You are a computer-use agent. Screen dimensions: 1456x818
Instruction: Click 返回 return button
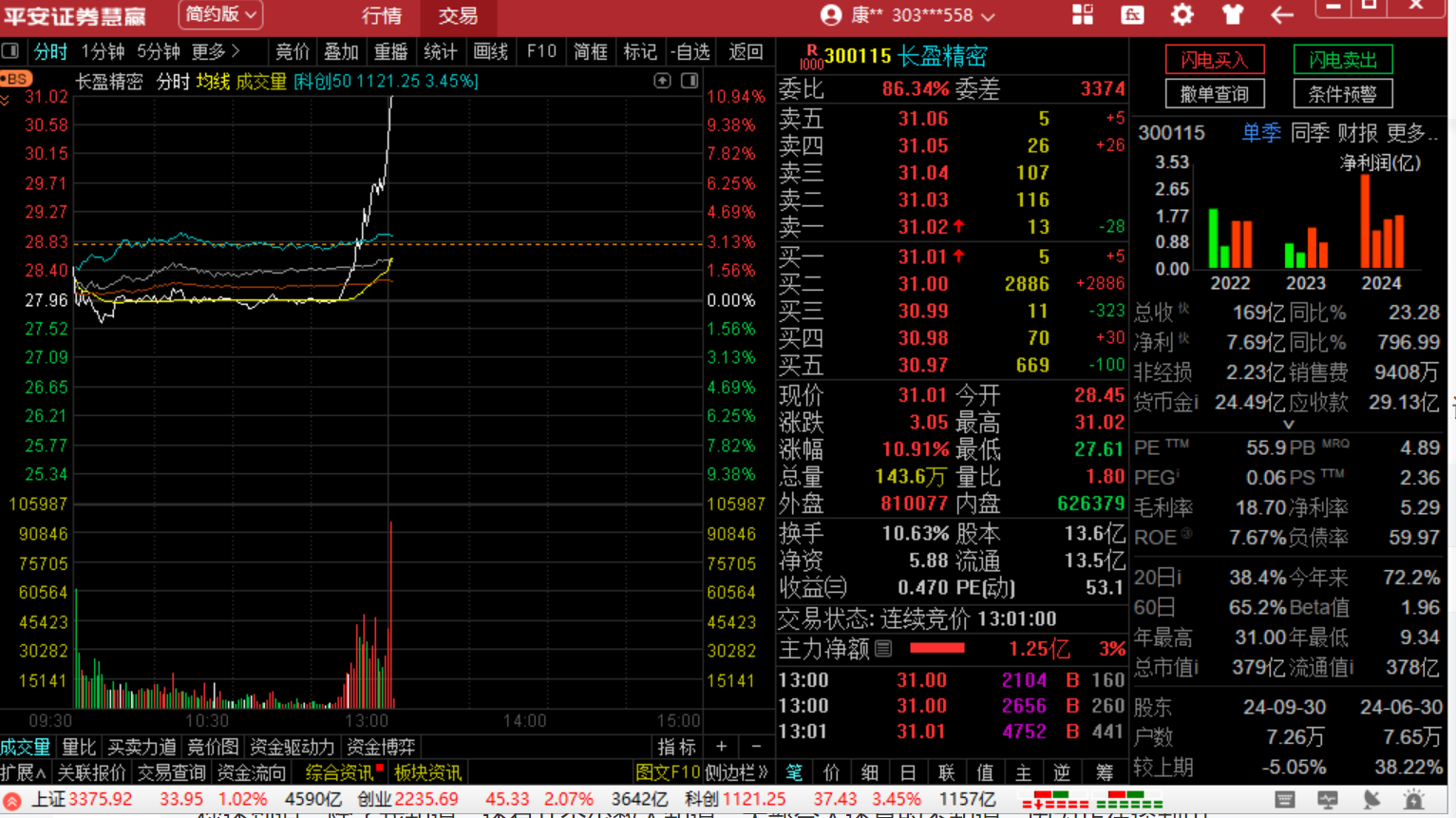(746, 51)
